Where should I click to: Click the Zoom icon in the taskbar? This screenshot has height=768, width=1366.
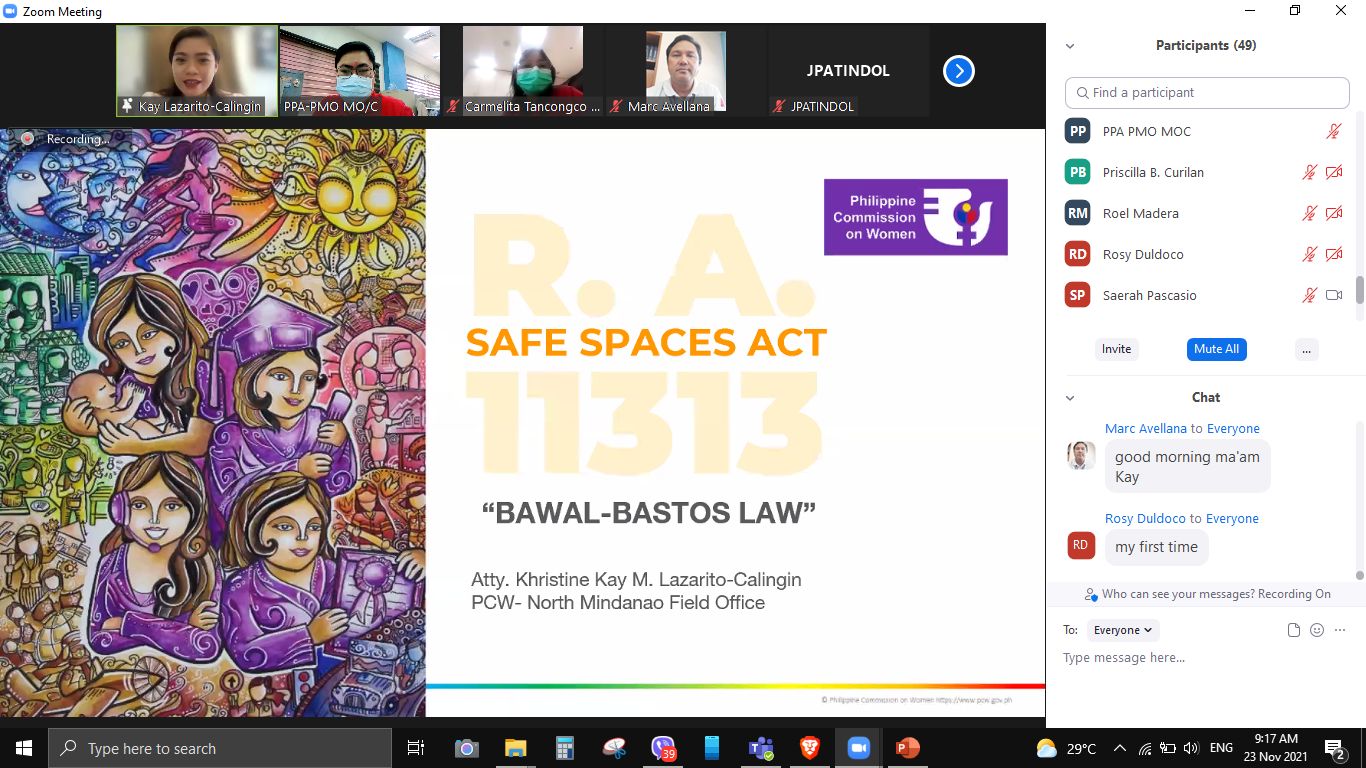pyautogui.click(x=858, y=748)
